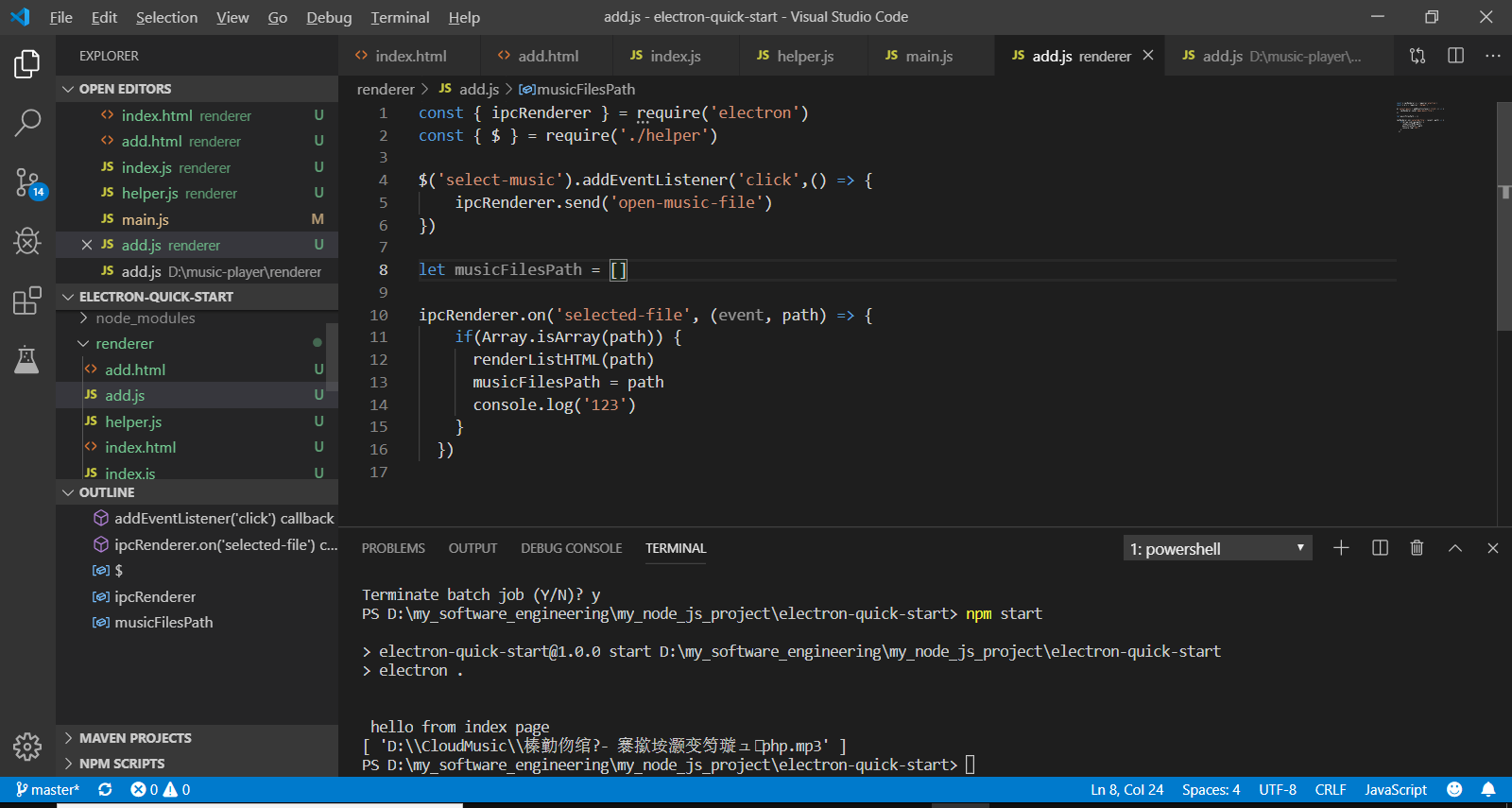Screen dimensions: 1512x808
Task: Synchronize changes icon in status bar
Action: (x=105, y=789)
